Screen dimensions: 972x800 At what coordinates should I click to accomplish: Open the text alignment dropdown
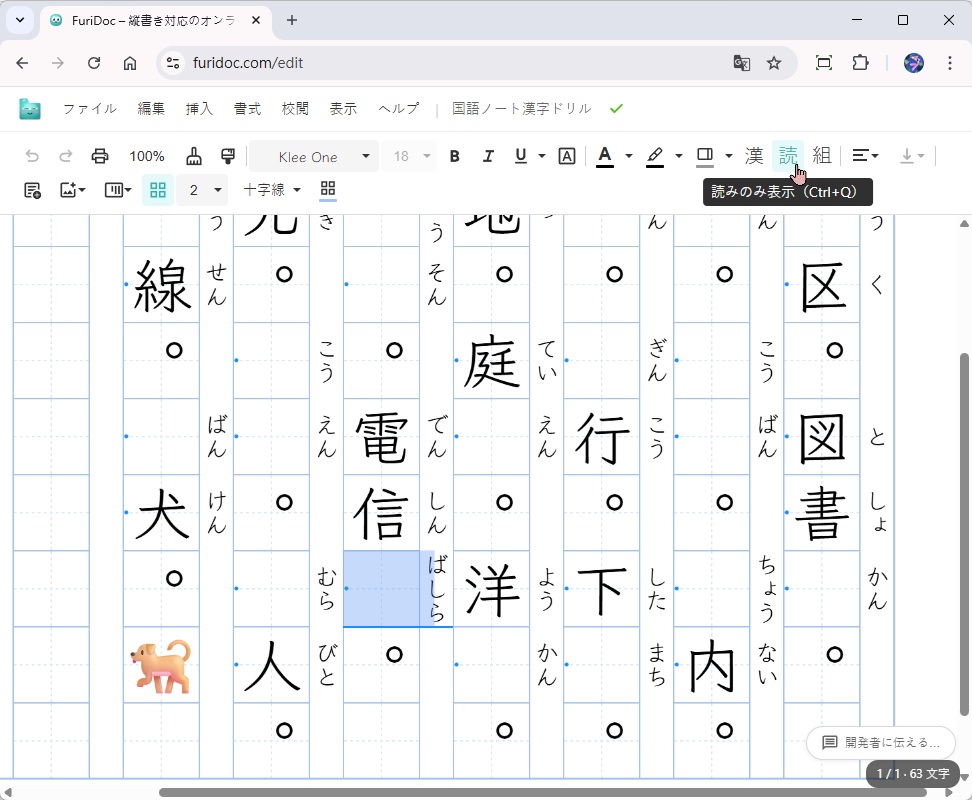click(x=865, y=156)
